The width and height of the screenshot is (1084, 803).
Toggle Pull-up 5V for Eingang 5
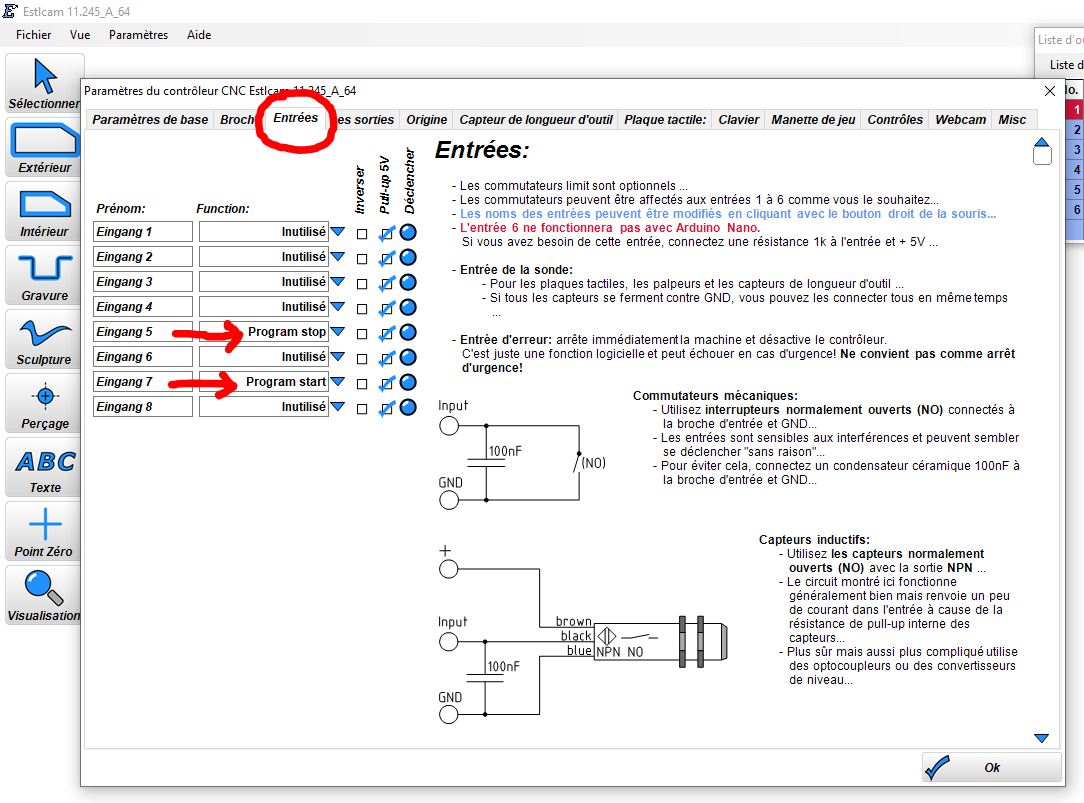[386, 334]
